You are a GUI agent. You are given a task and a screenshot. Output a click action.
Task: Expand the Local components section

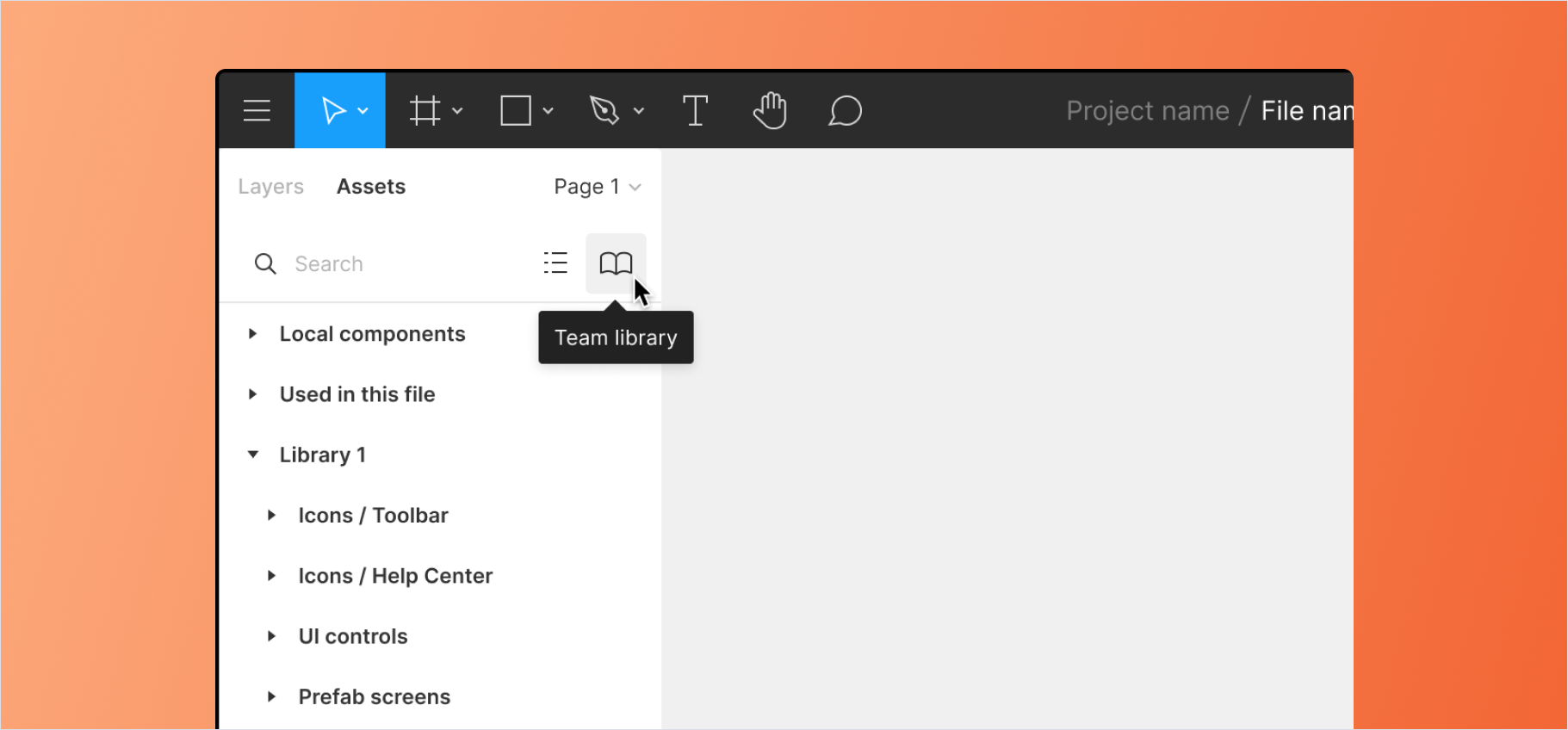[252, 334]
